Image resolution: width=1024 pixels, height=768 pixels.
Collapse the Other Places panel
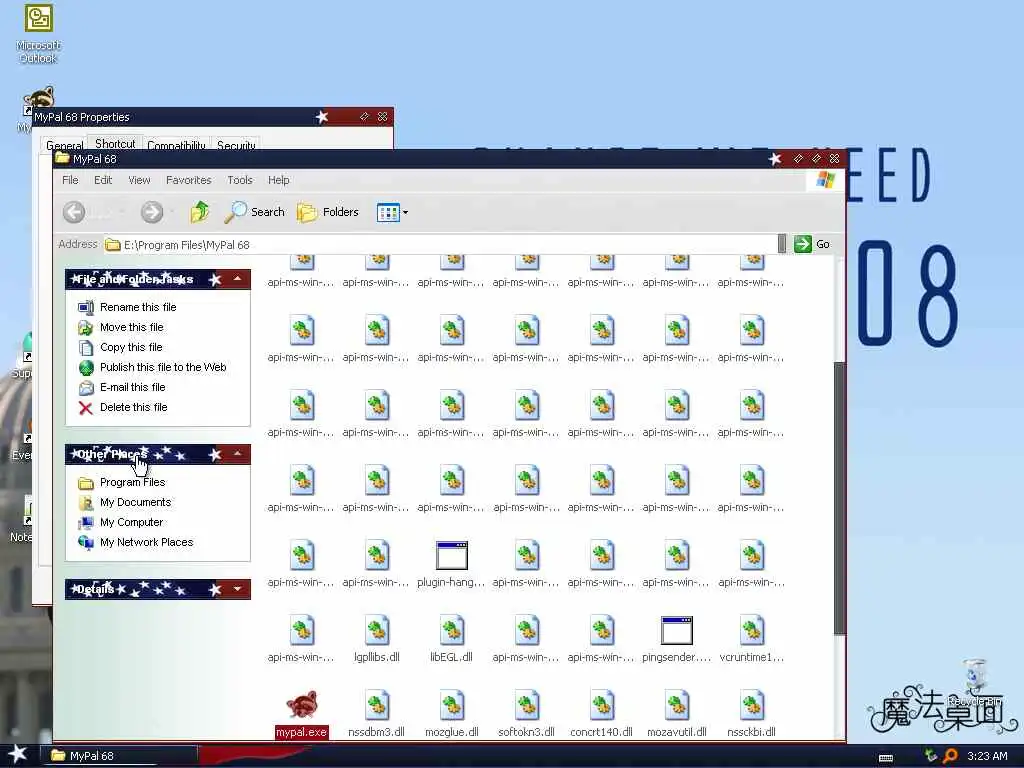tap(238, 455)
